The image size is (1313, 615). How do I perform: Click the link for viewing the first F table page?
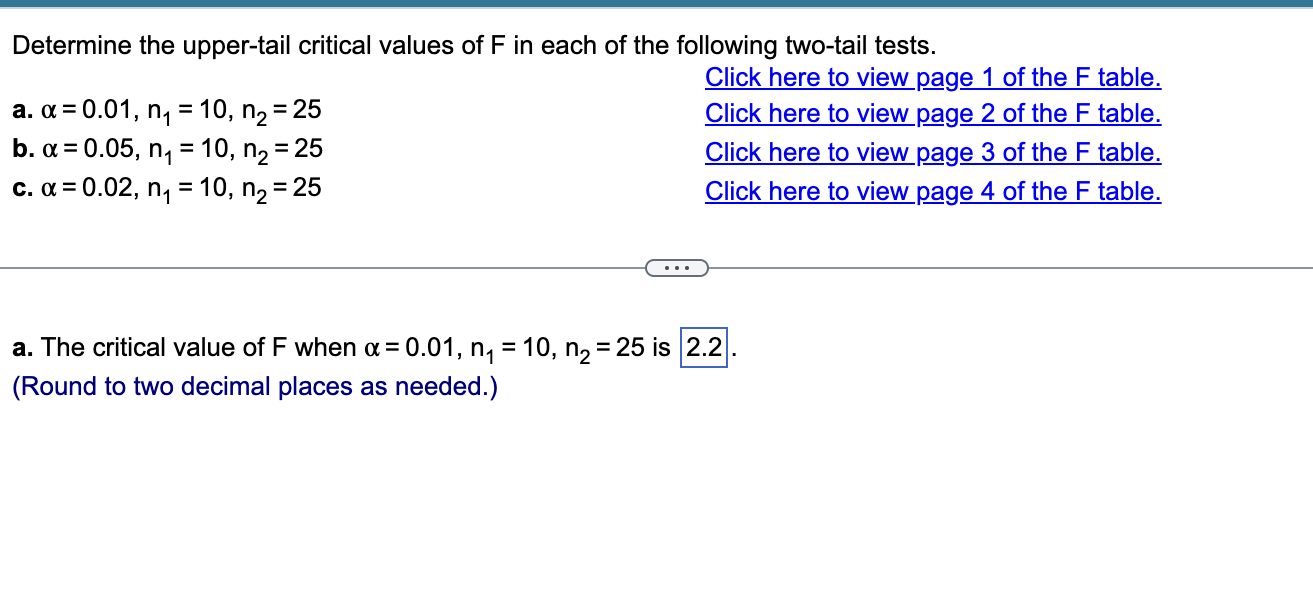(932, 77)
